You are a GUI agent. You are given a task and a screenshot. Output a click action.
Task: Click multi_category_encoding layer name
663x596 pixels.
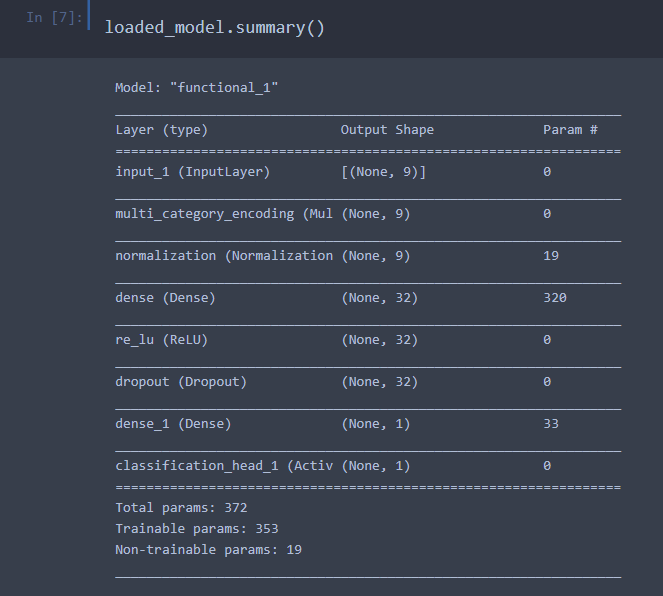[x=224, y=214]
